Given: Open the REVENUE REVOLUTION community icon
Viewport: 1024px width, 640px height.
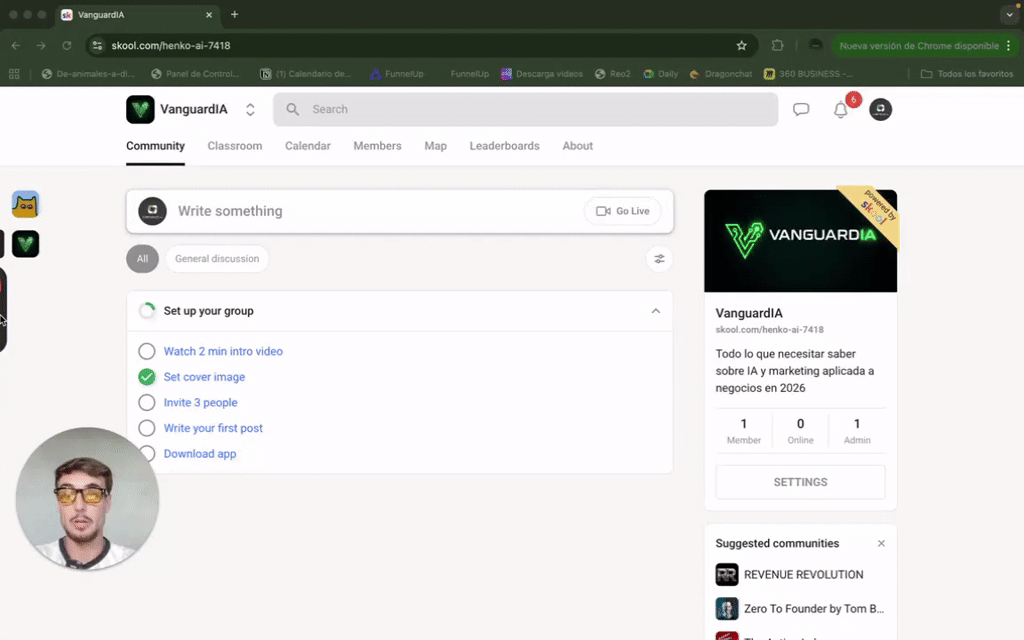Looking at the screenshot, I should (x=727, y=575).
